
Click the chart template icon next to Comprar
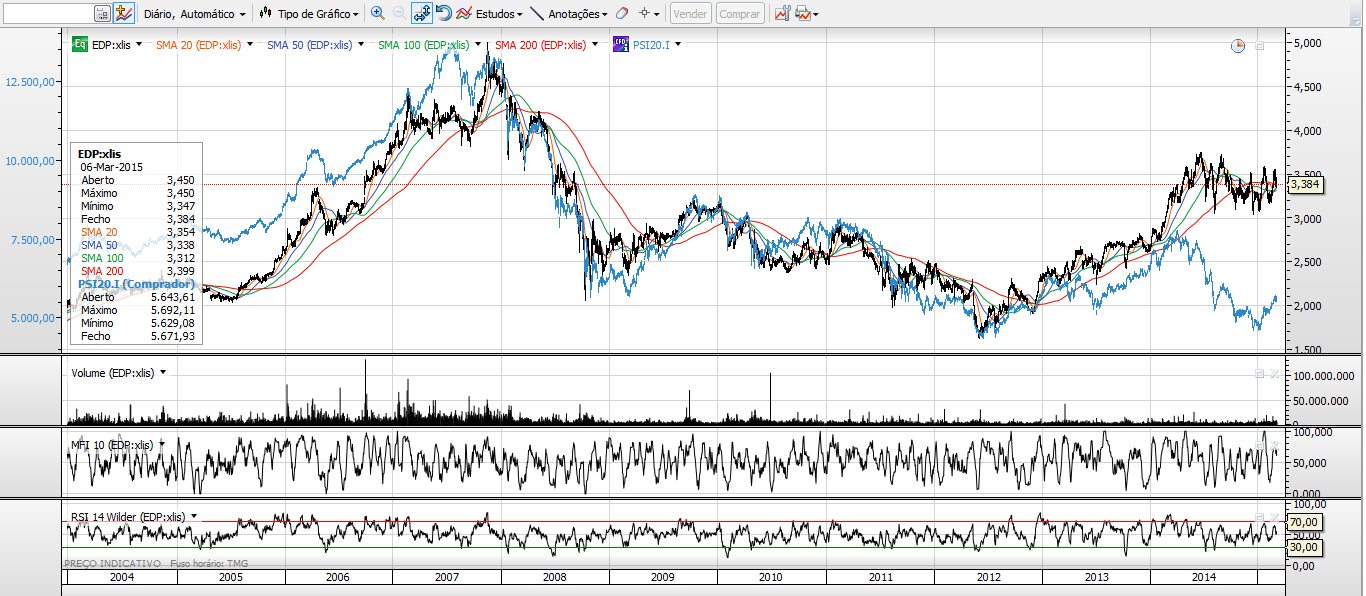coord(781,14)
